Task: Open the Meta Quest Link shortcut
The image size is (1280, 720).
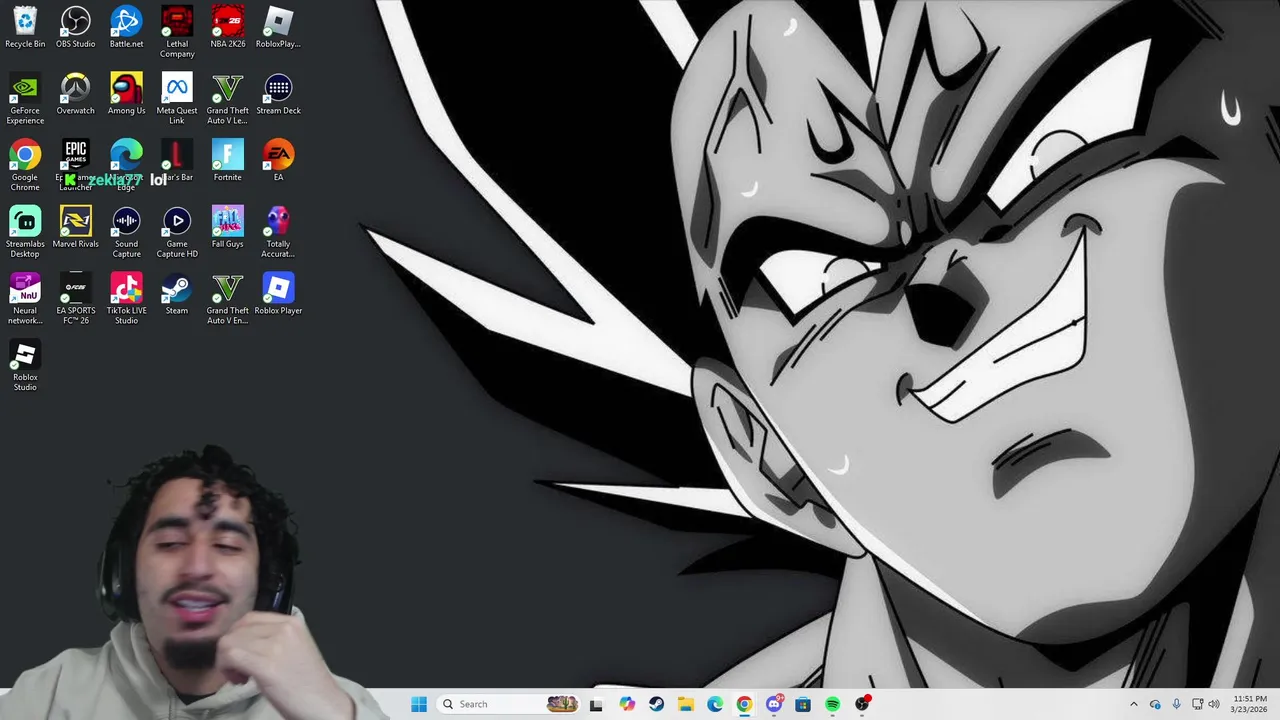Action: (x=177, y=99)
